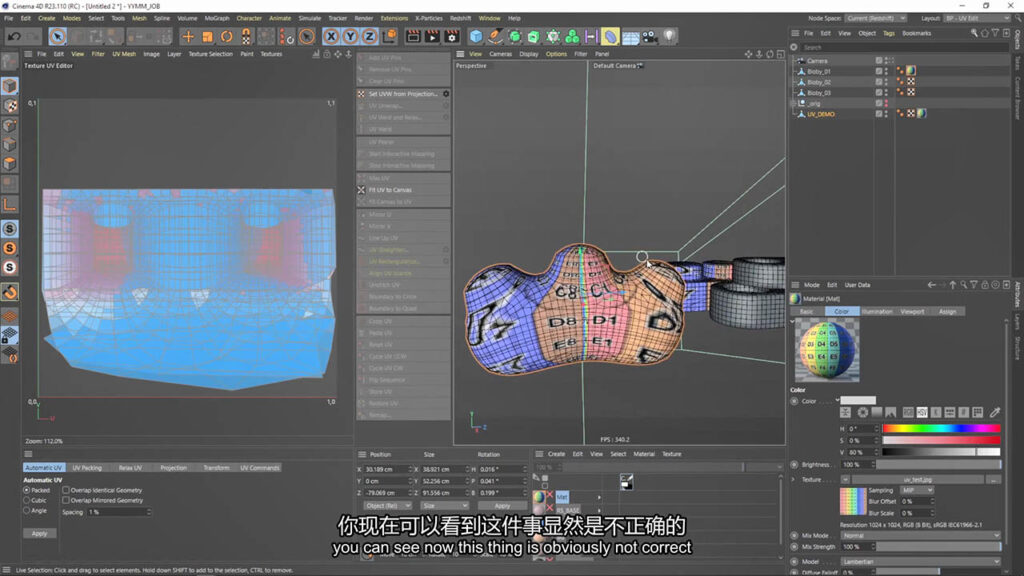This screenshot has height=576, width=1024.
Task: Activate the Scale tool
Action: click(x=207, y=37)
